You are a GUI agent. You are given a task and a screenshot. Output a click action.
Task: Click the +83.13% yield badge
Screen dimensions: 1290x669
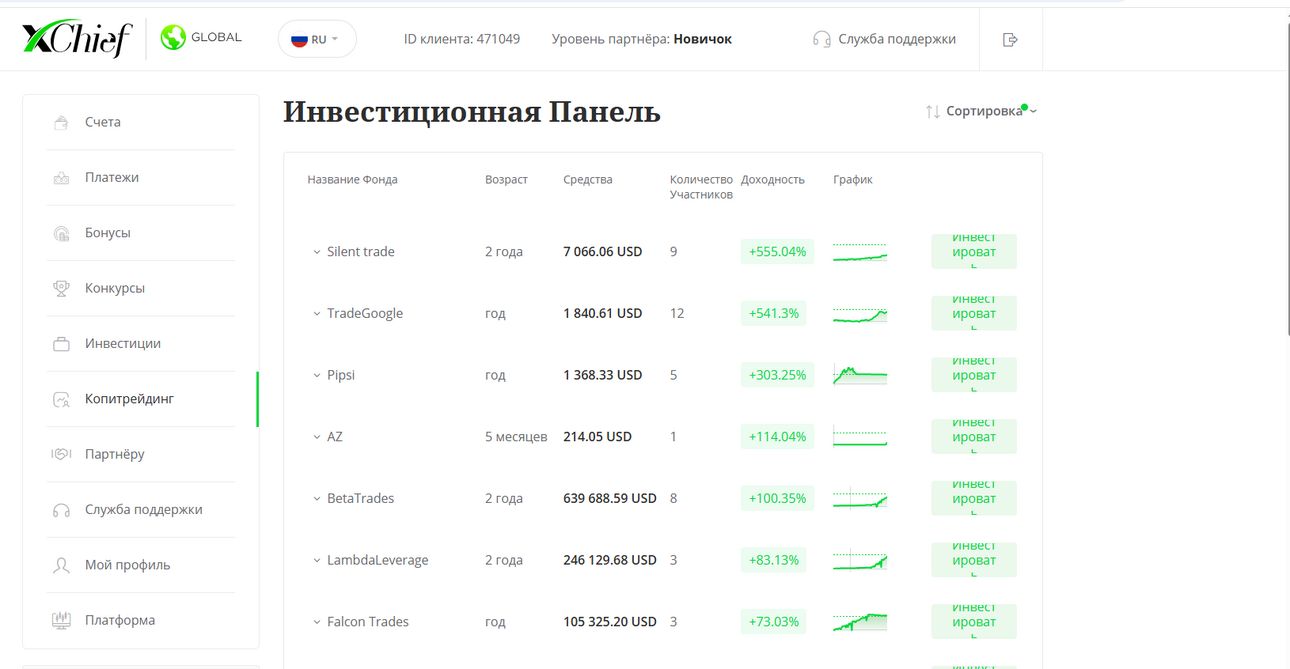coord(774,560)
